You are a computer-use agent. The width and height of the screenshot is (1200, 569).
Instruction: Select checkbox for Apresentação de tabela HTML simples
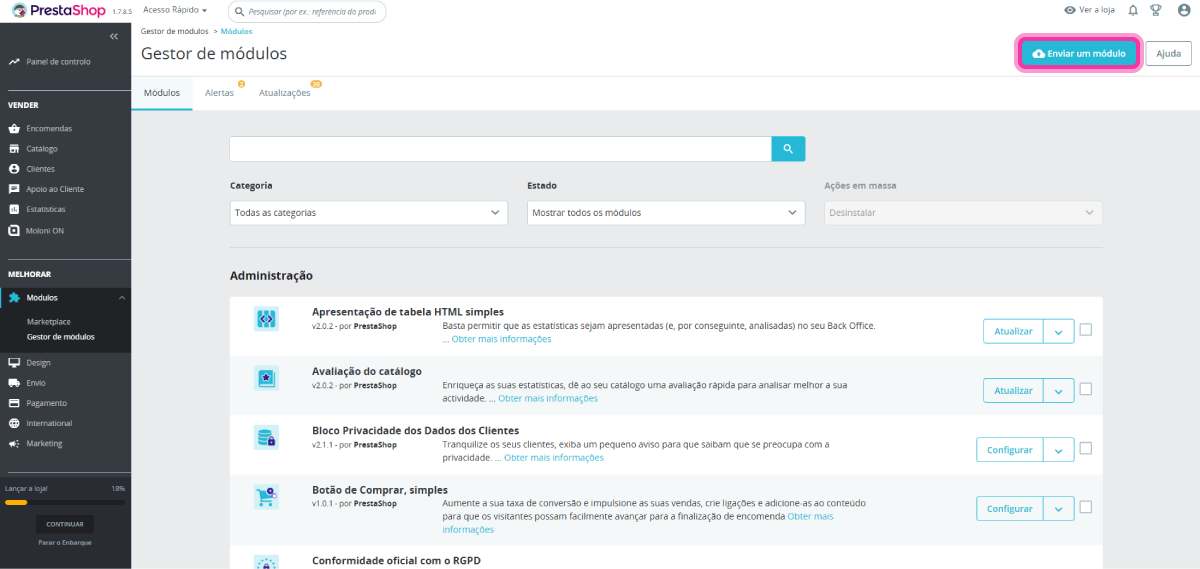click(x=1086, y=329)
